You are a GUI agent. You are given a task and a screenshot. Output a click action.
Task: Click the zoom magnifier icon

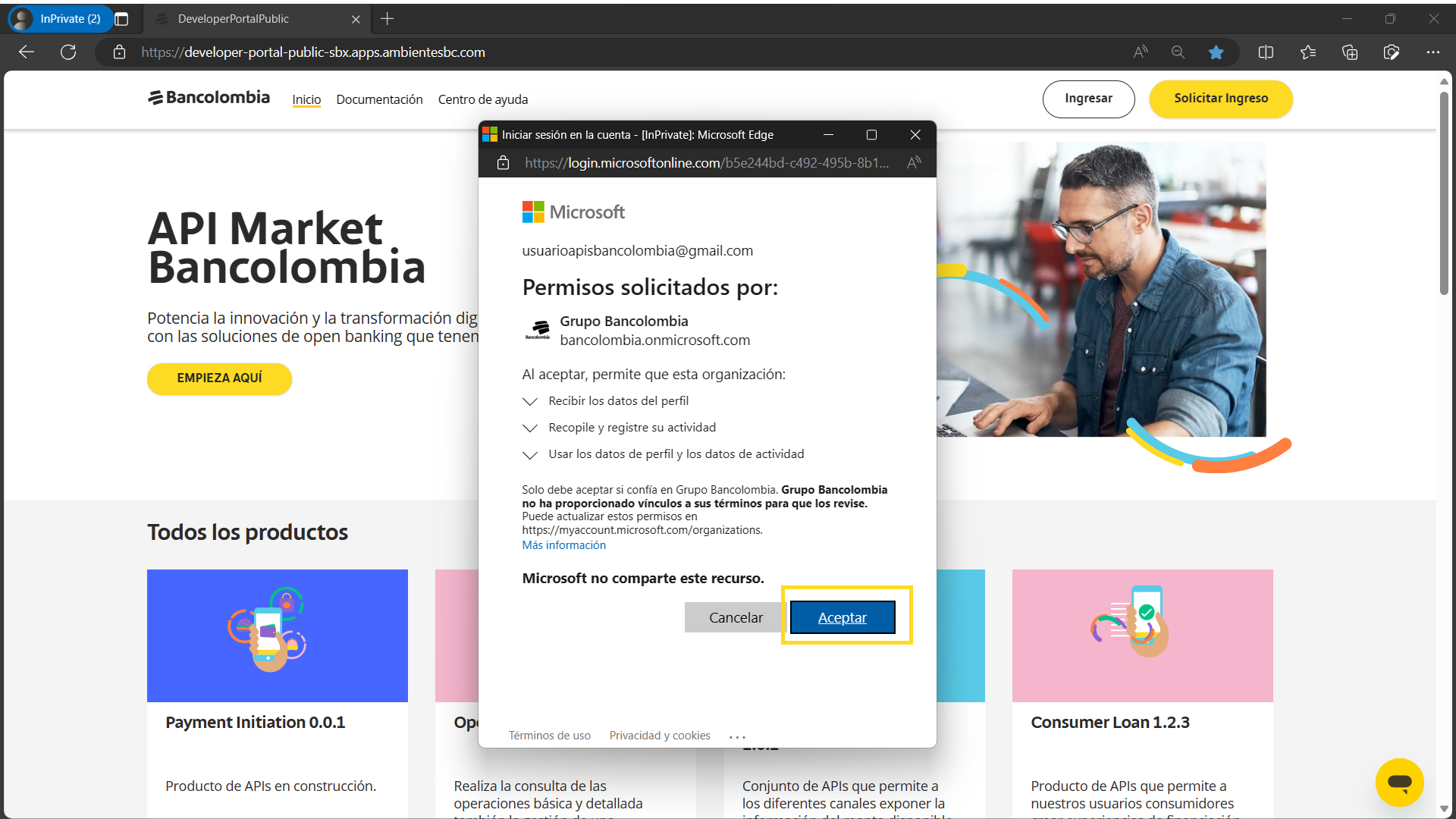1177,52
